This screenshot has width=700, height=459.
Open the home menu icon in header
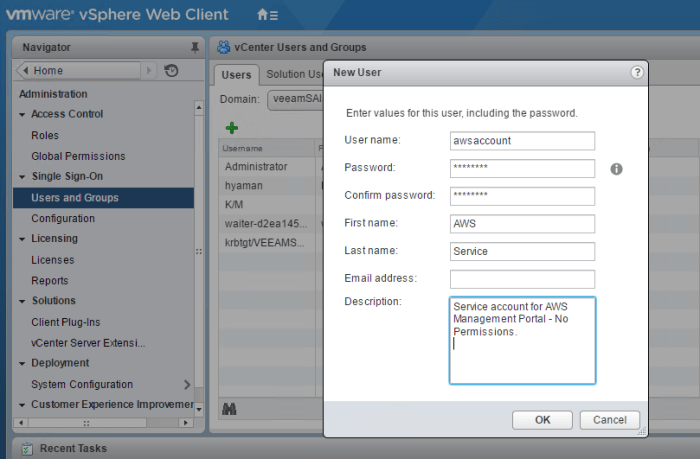point(267,15)
